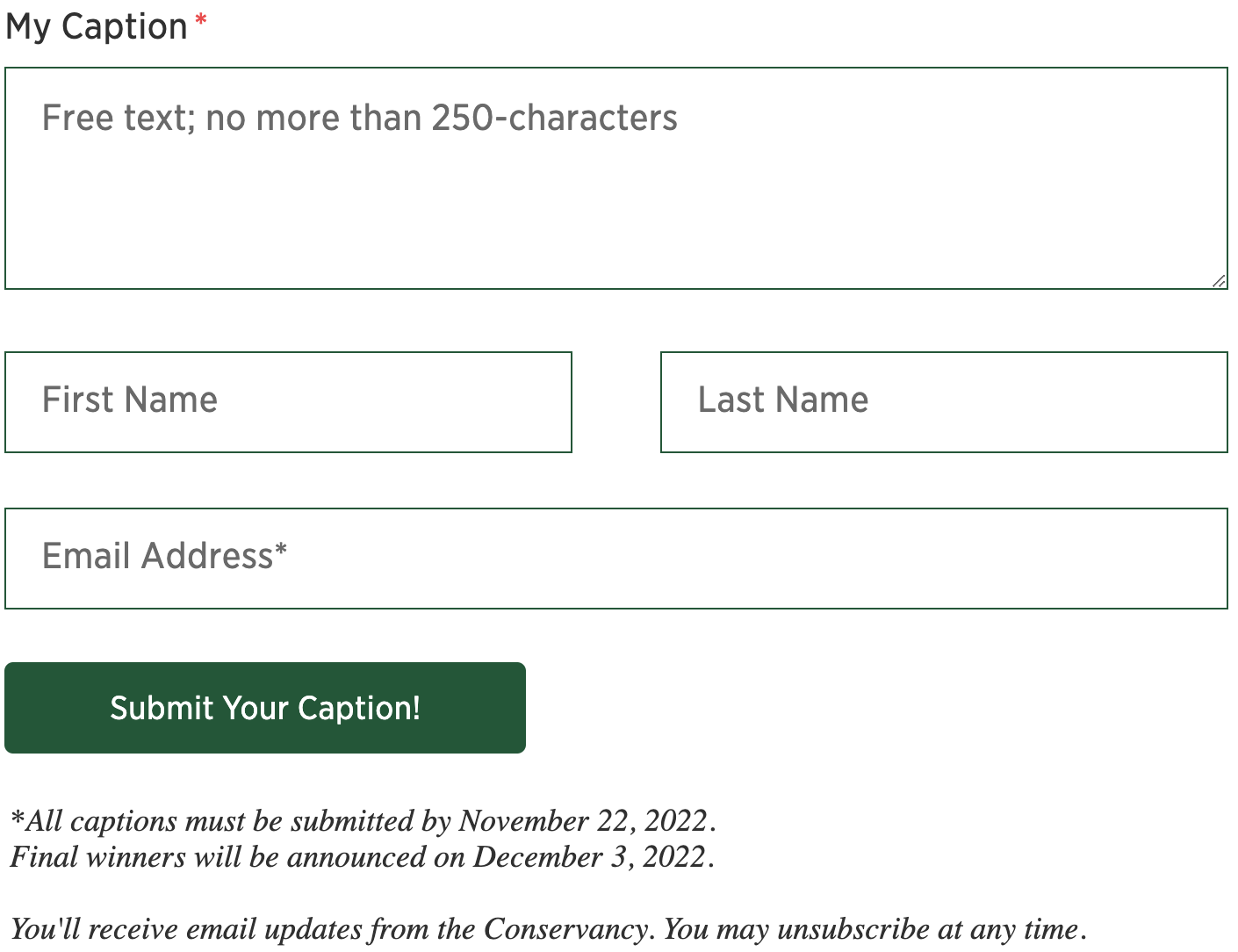1238x952 pixels.
Task: Click the word "unsubscribe" in the footer
Action: (x=853, y=929)
